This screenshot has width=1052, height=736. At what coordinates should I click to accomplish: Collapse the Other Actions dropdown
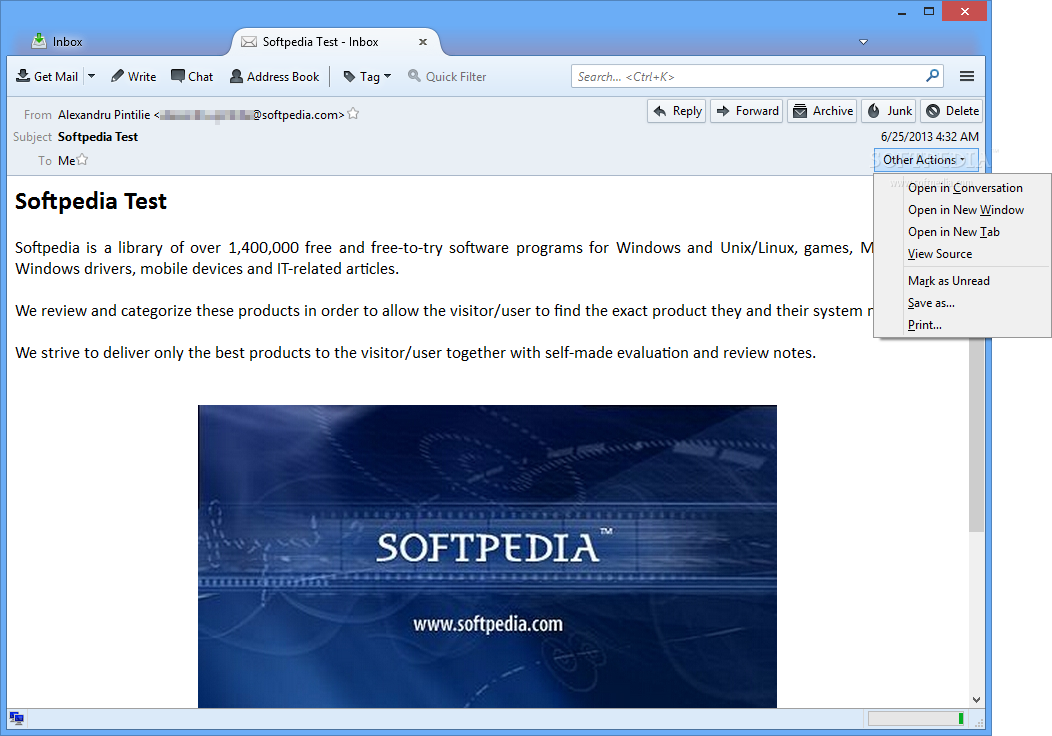[x=924, y=160]
